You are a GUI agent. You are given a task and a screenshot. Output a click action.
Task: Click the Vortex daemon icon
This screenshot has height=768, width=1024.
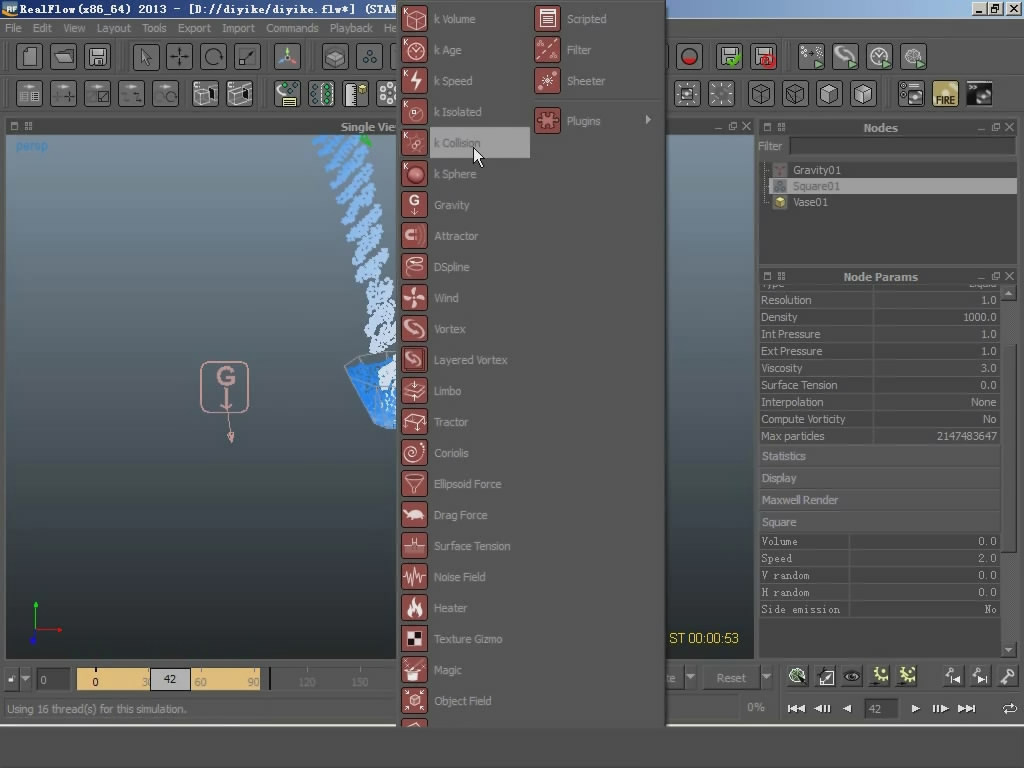tap(414, 329)
